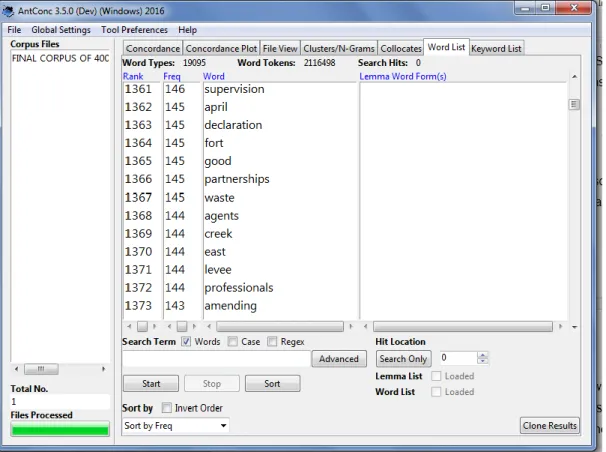Click the Clone Results button
606x452 pixels.
click(550, 426)
